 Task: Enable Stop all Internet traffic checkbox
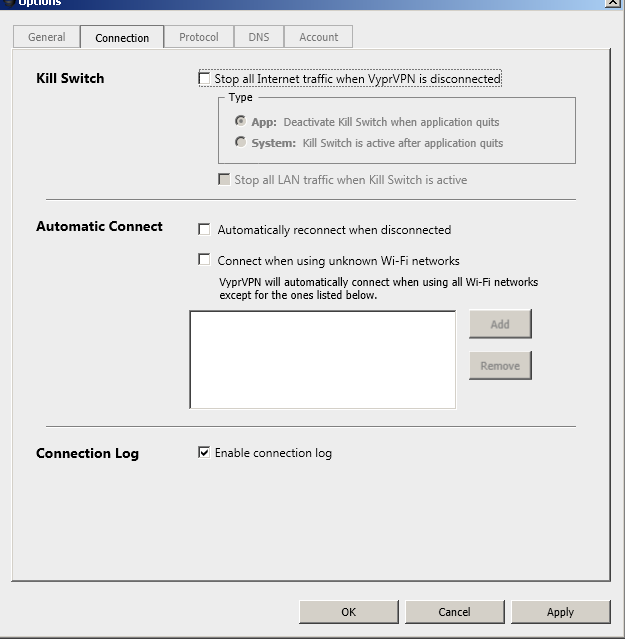[205, 78]
